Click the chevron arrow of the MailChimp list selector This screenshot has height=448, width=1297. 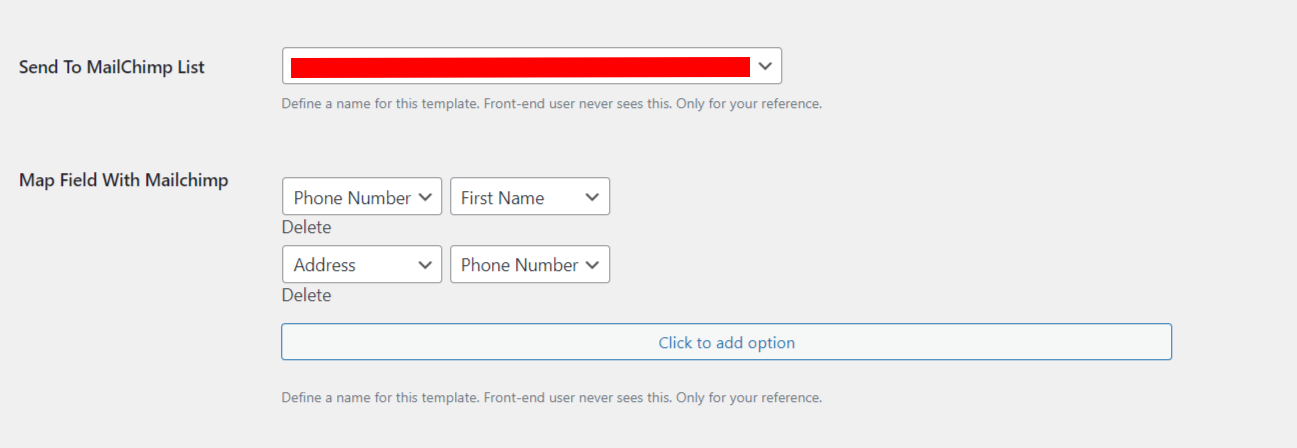[x=765, y=66]
